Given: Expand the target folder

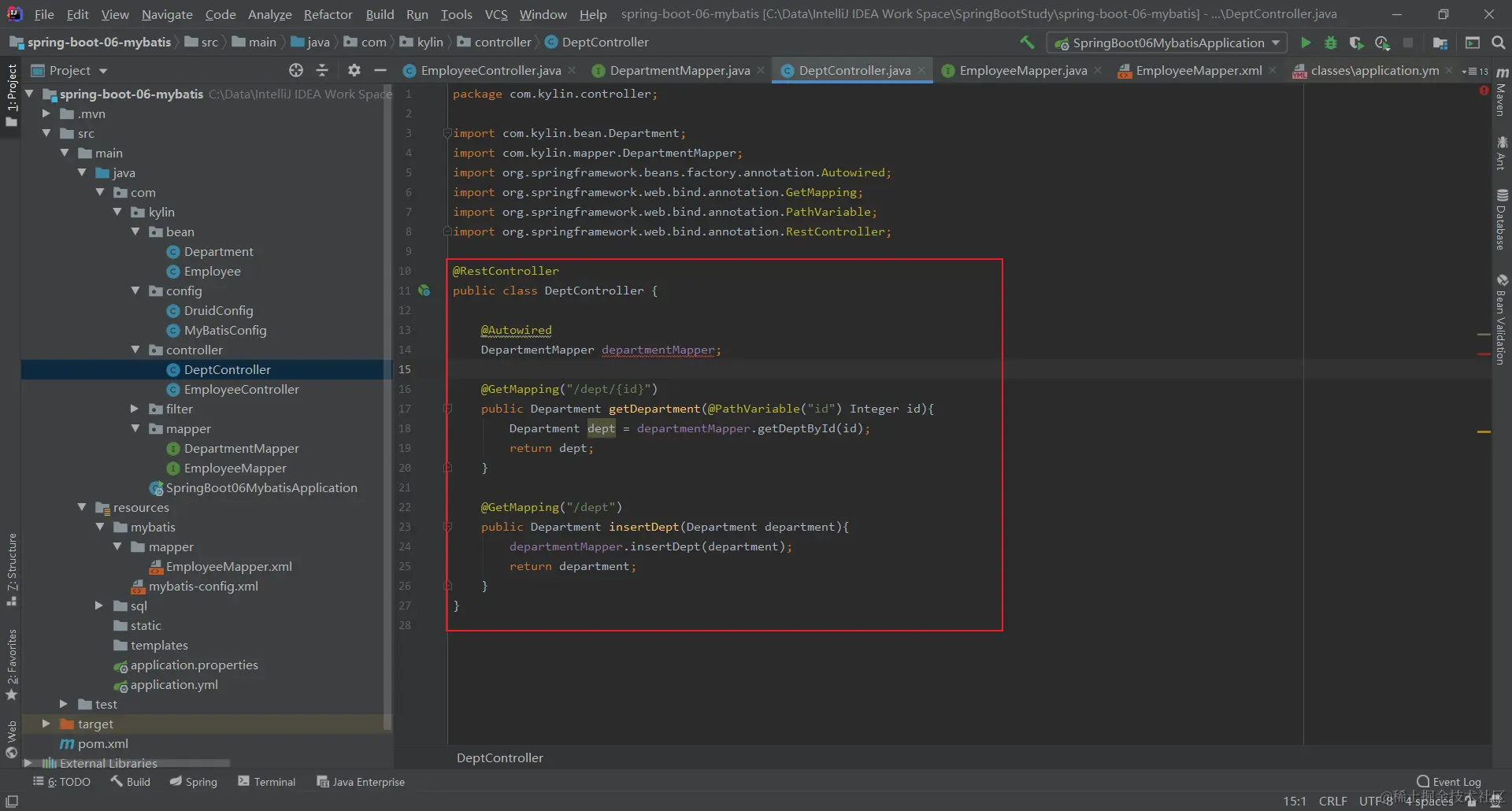Looking at the screenshot, I should tap(46, 724).
